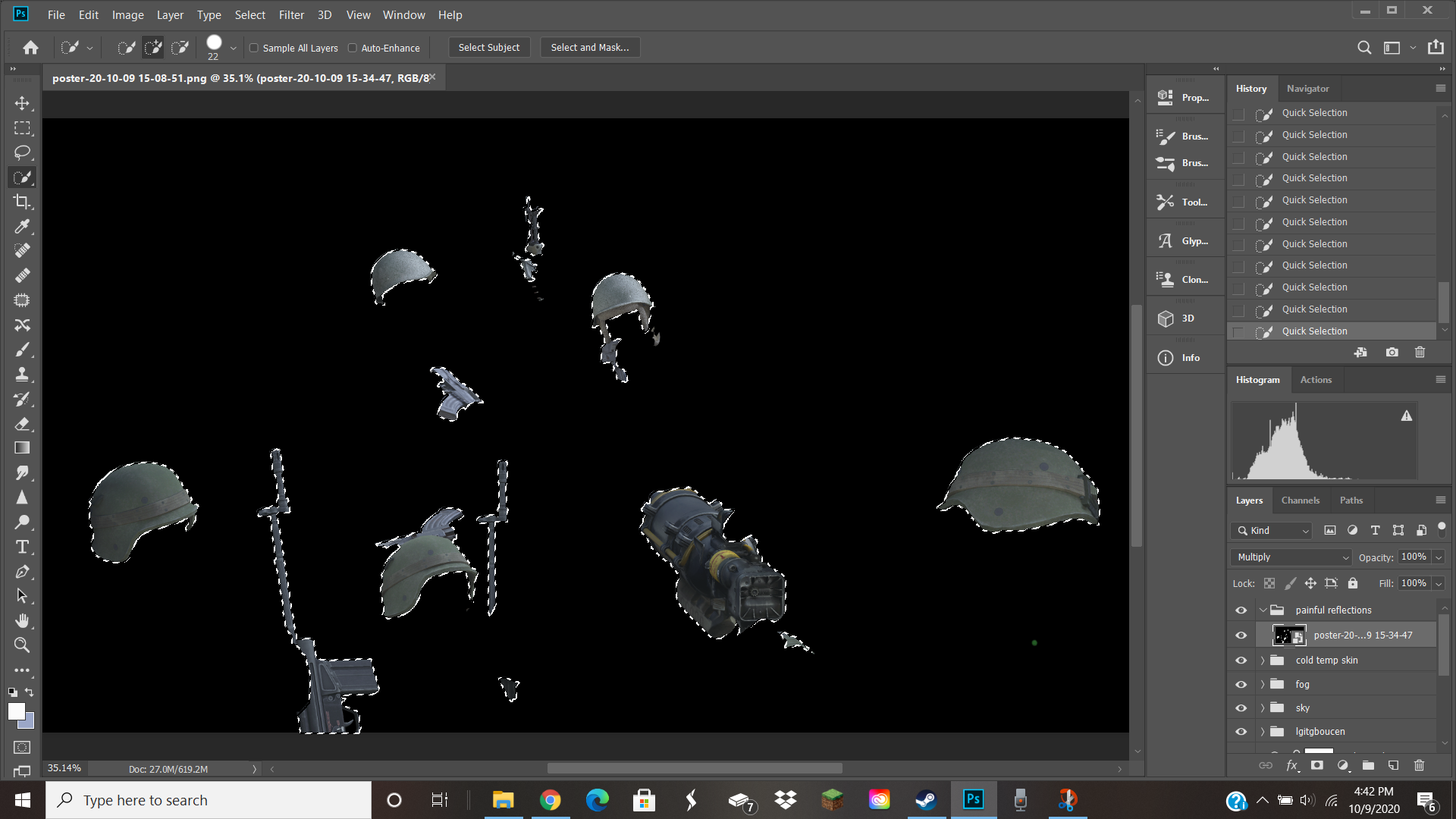Create new snapshot in History panel

(1392, 353)
